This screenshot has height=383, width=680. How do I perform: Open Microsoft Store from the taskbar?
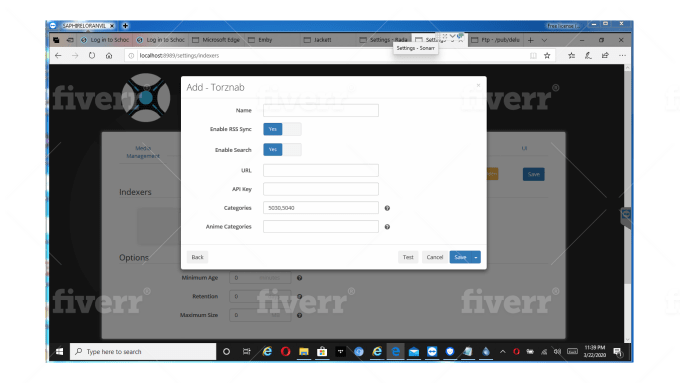click(x=322, y=352)
